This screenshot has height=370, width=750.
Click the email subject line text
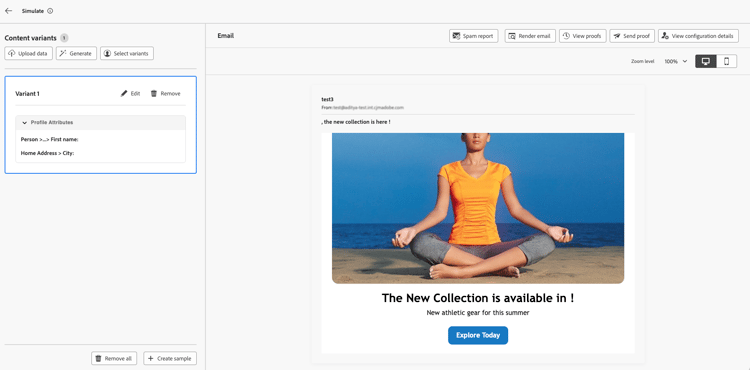tap(356, 122)
